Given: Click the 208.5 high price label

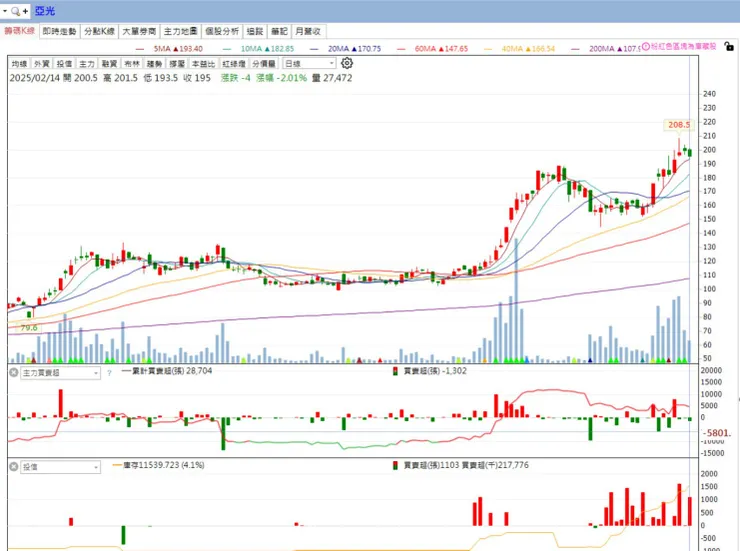Looking at the screenshot, I should pyautogui.click(x=679, y=125).
